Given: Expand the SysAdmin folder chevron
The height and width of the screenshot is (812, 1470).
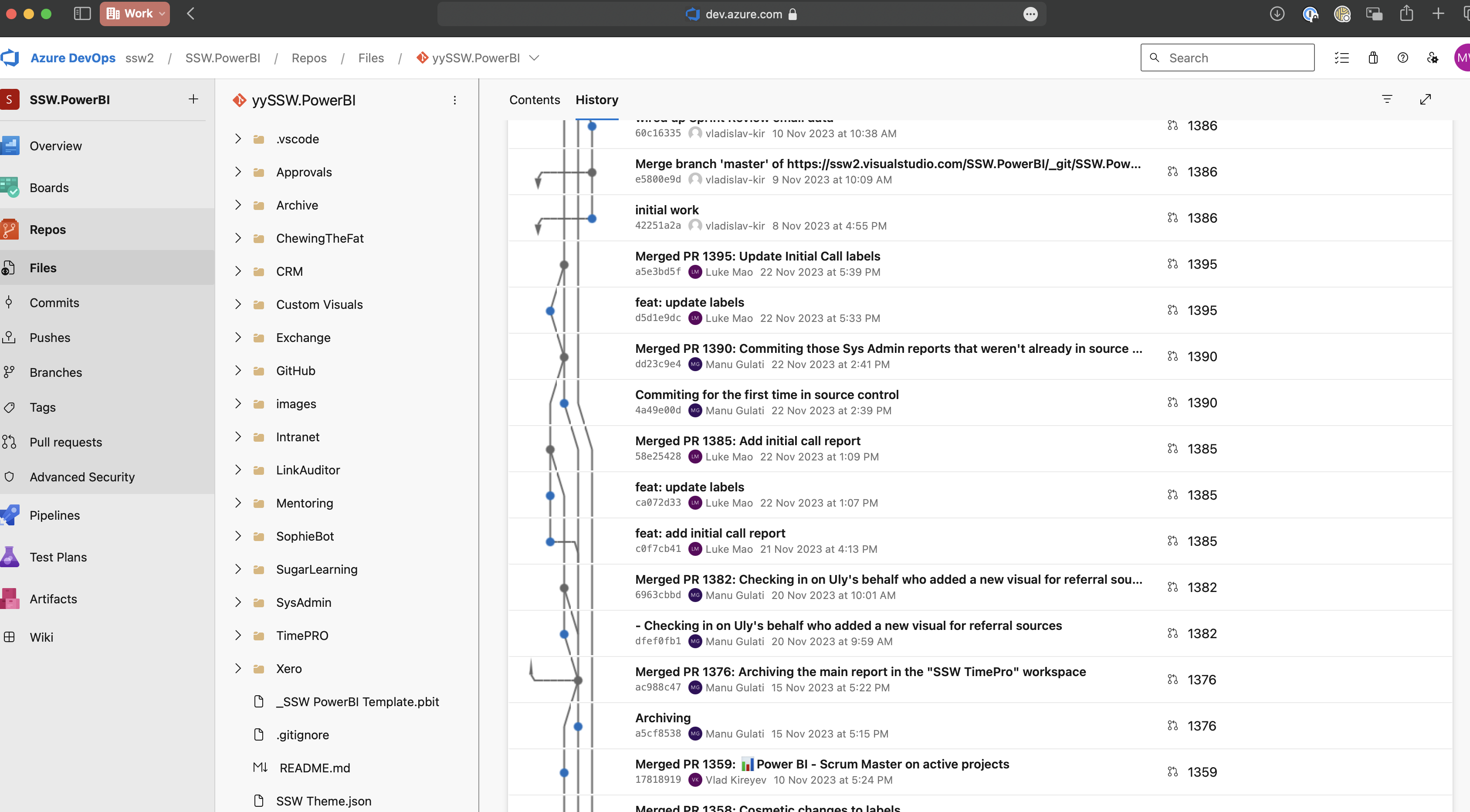Looking at the screenshot, I should pos(238,602).
